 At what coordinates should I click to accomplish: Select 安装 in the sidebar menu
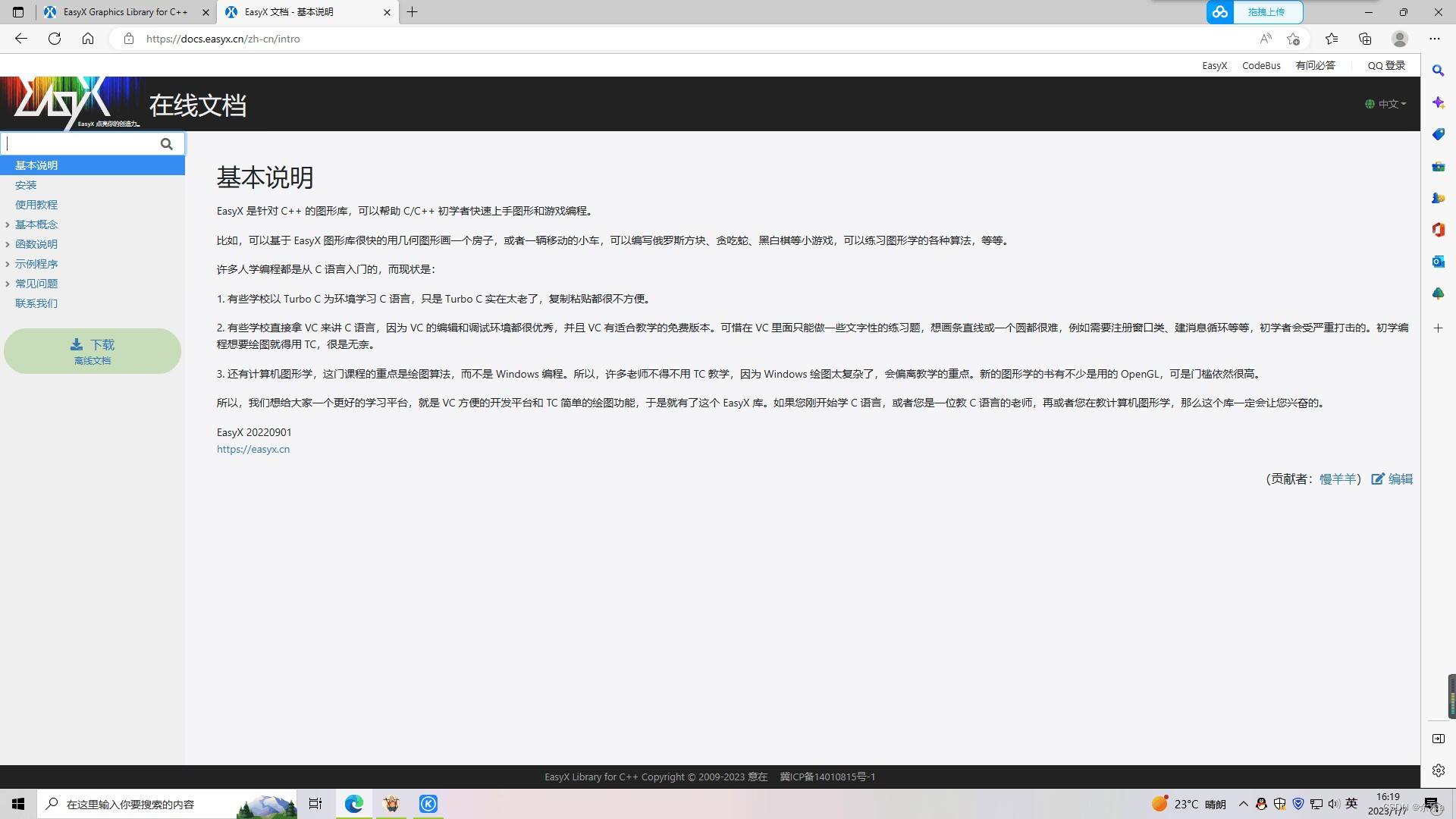(x=26, y=185)
